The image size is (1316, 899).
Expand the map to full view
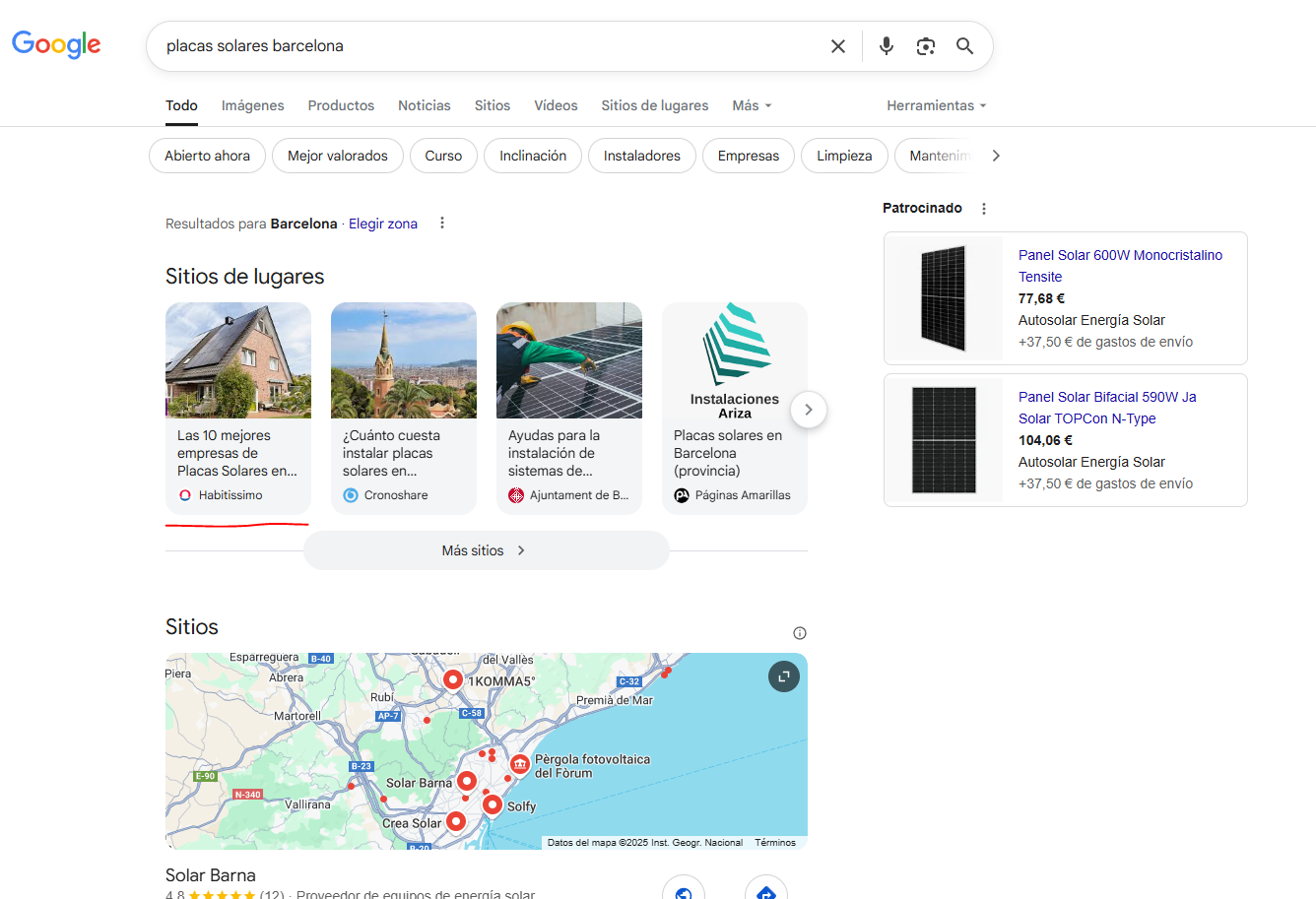pyautogui.click(x=784, y=676)
